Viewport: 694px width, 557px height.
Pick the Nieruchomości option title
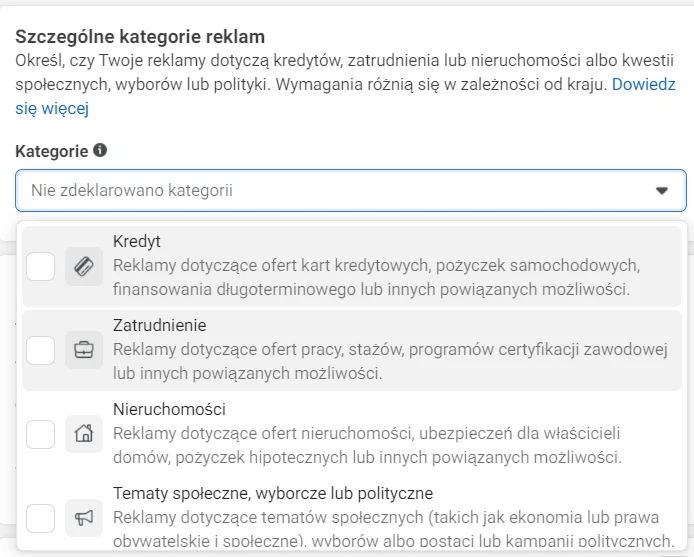coord(169,410)
